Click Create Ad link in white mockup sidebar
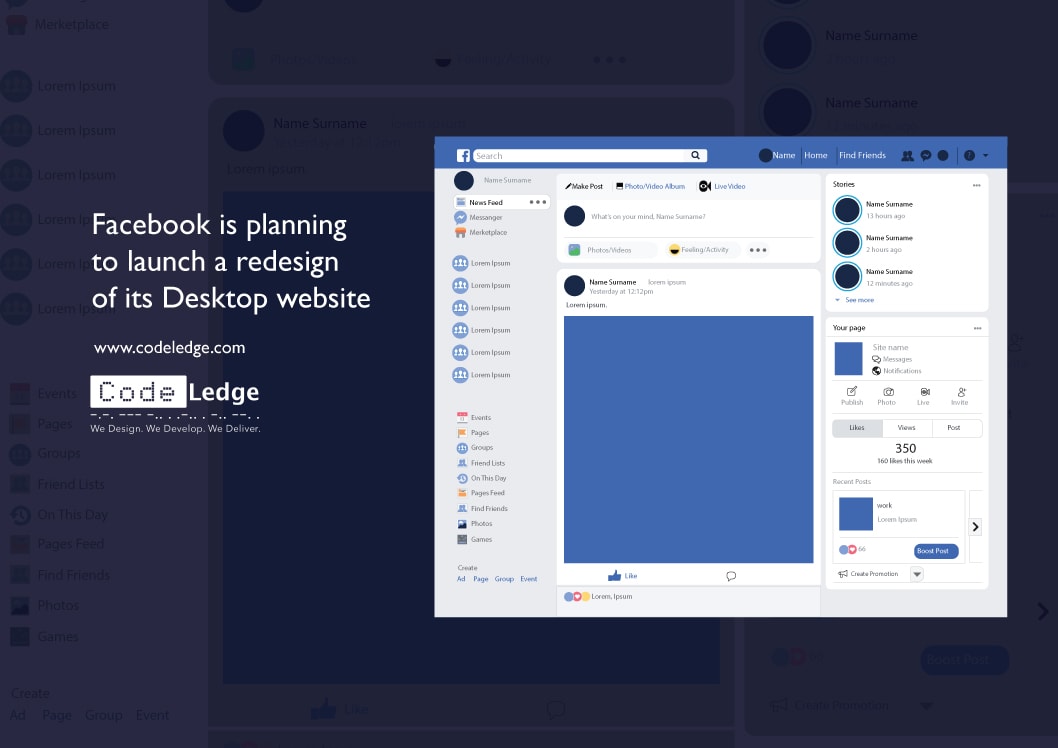The width and height of the screenshot is (1058, 748). point(461,579)
